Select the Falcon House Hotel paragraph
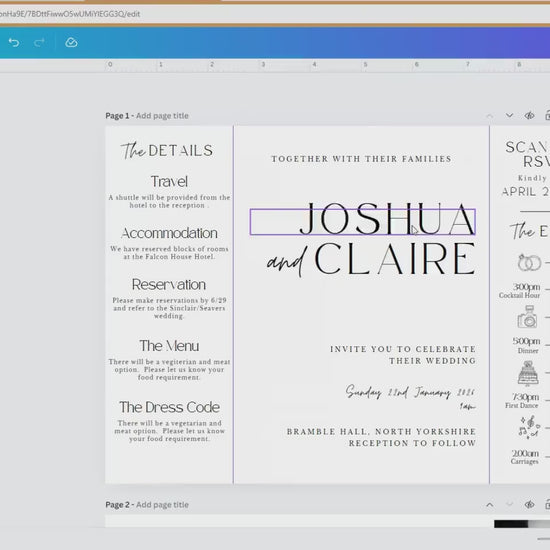 click(x=169, y=253)
